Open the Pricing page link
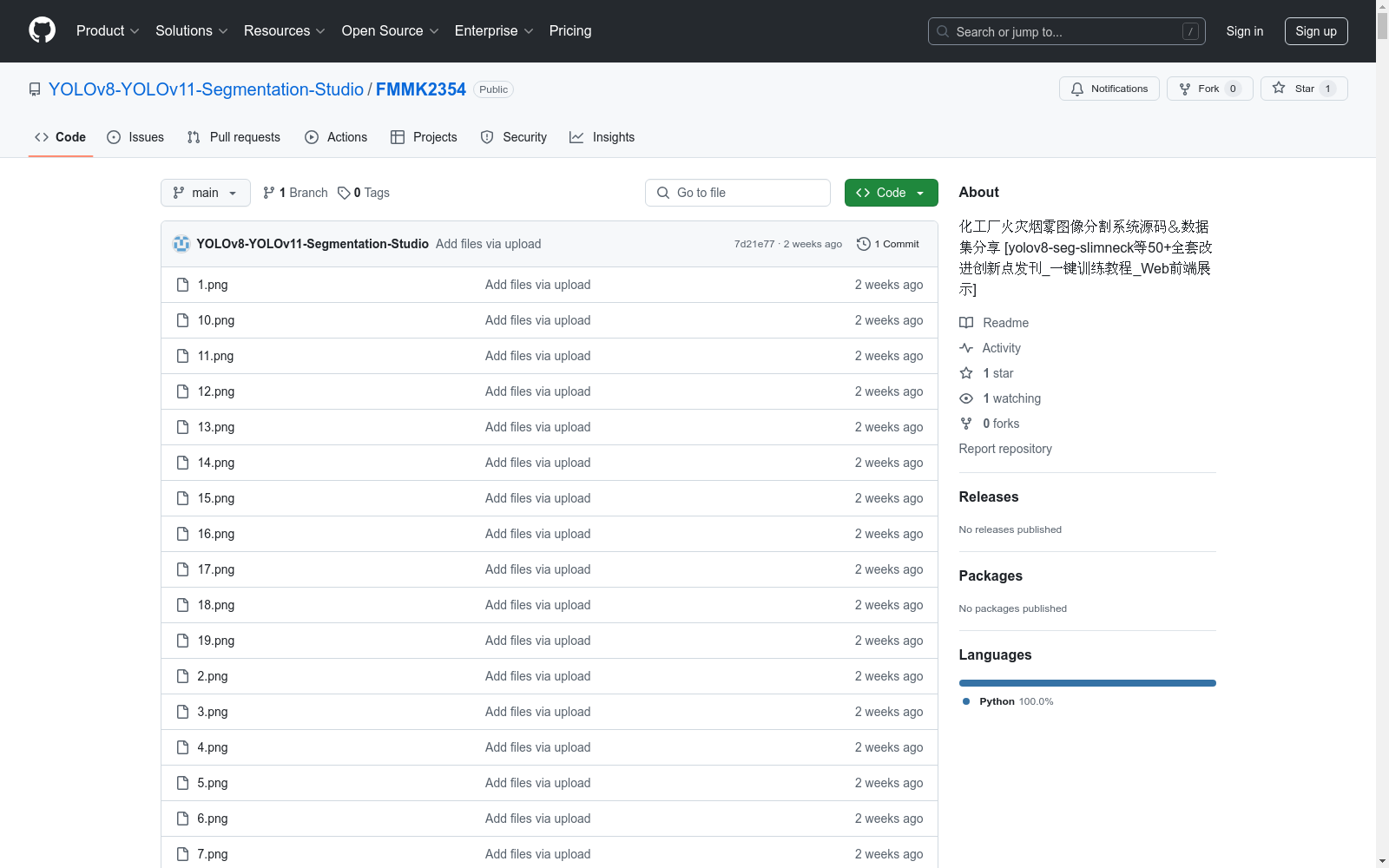 [x=570, y=31]
